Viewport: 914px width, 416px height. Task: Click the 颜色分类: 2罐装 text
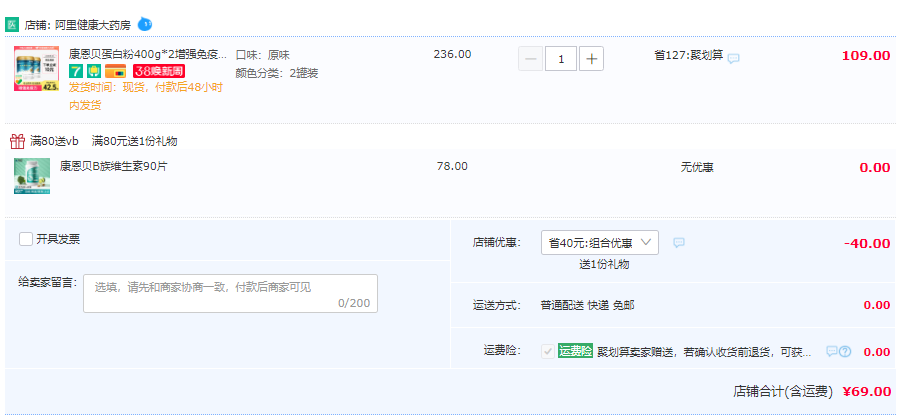[x=277, y=73]
